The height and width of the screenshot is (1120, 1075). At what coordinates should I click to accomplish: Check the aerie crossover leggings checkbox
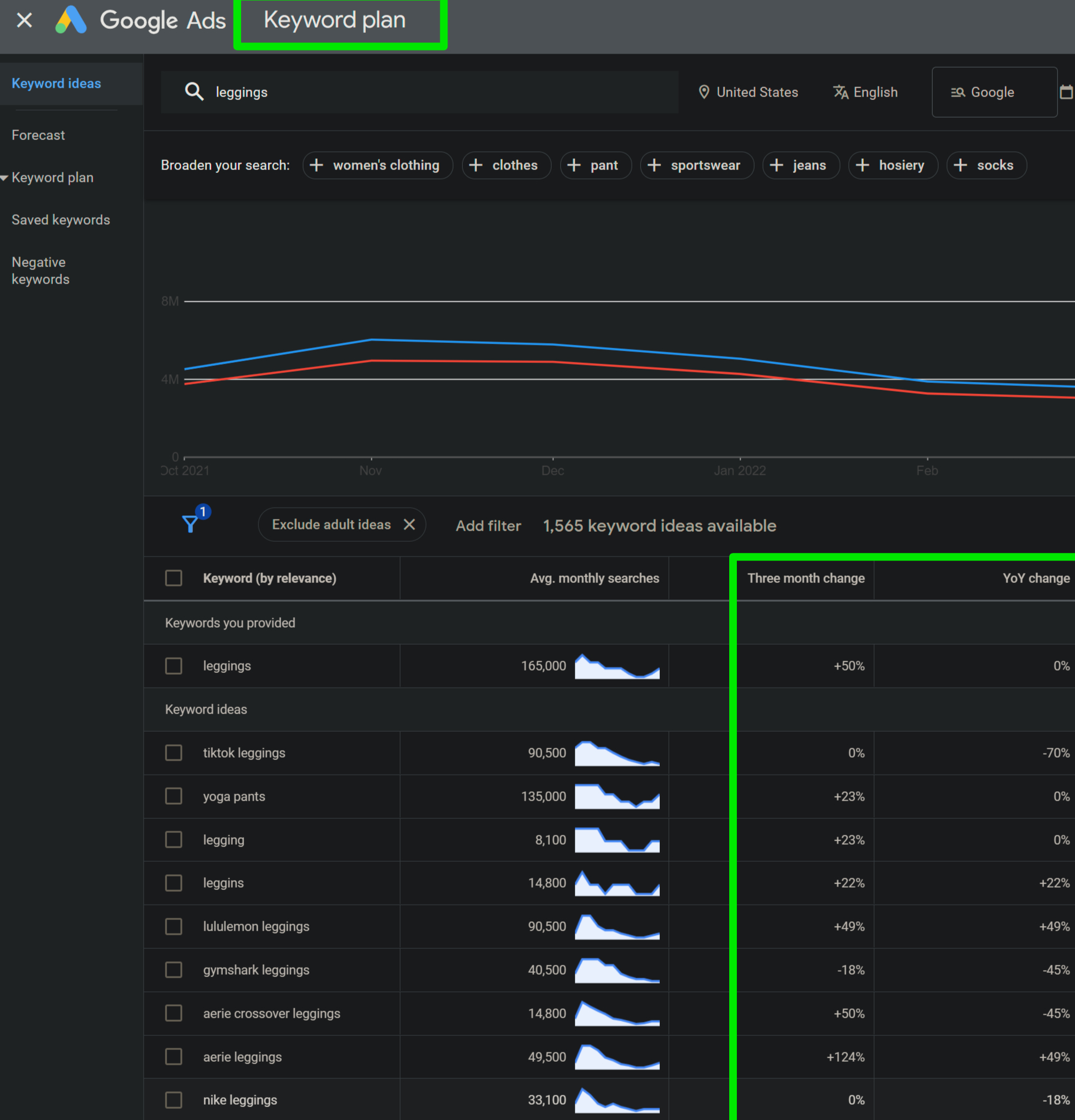[173, 1014]
